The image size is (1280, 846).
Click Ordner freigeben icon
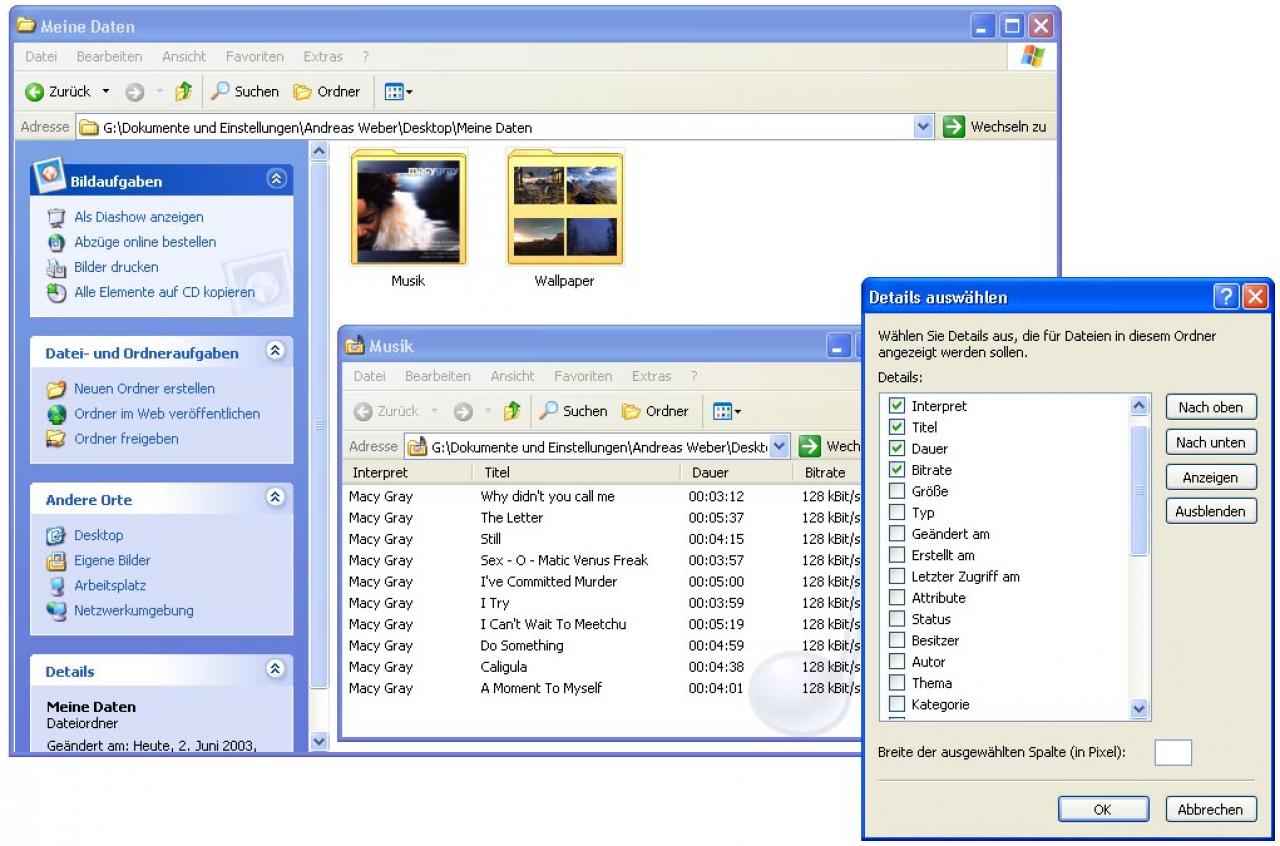tap(56, 439)
